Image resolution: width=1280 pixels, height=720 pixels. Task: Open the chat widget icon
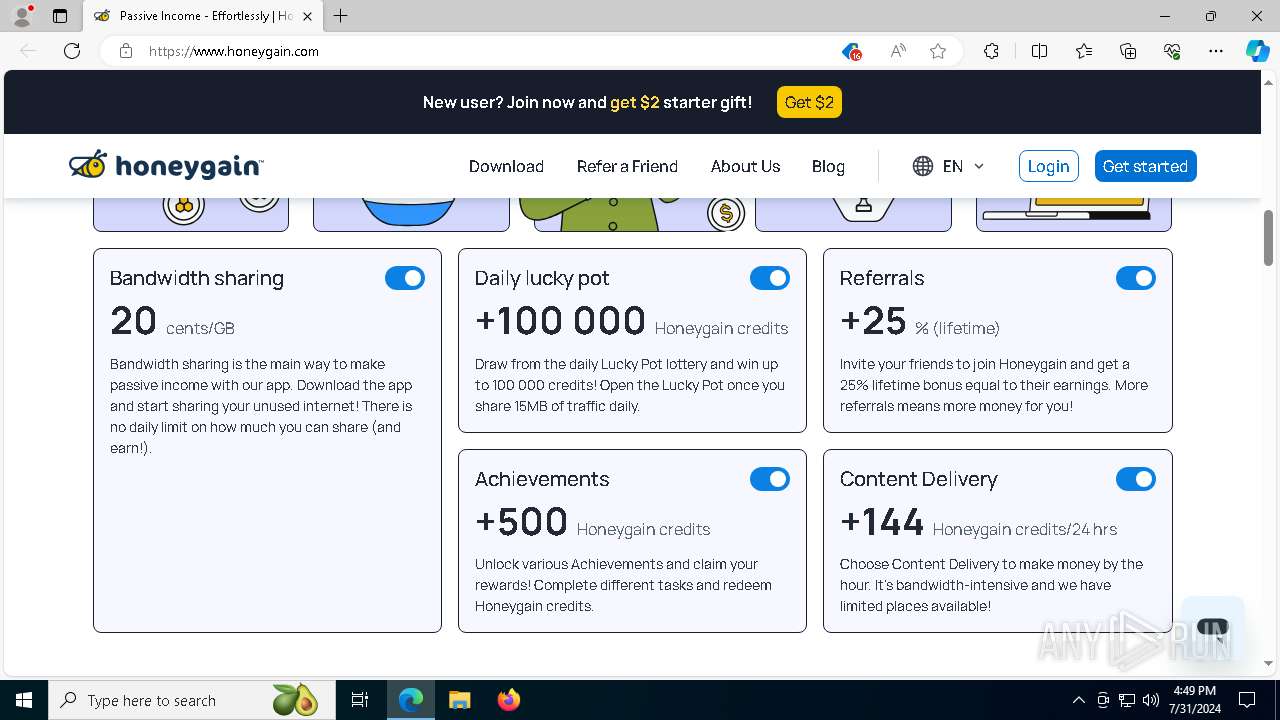click(1212, 629)
